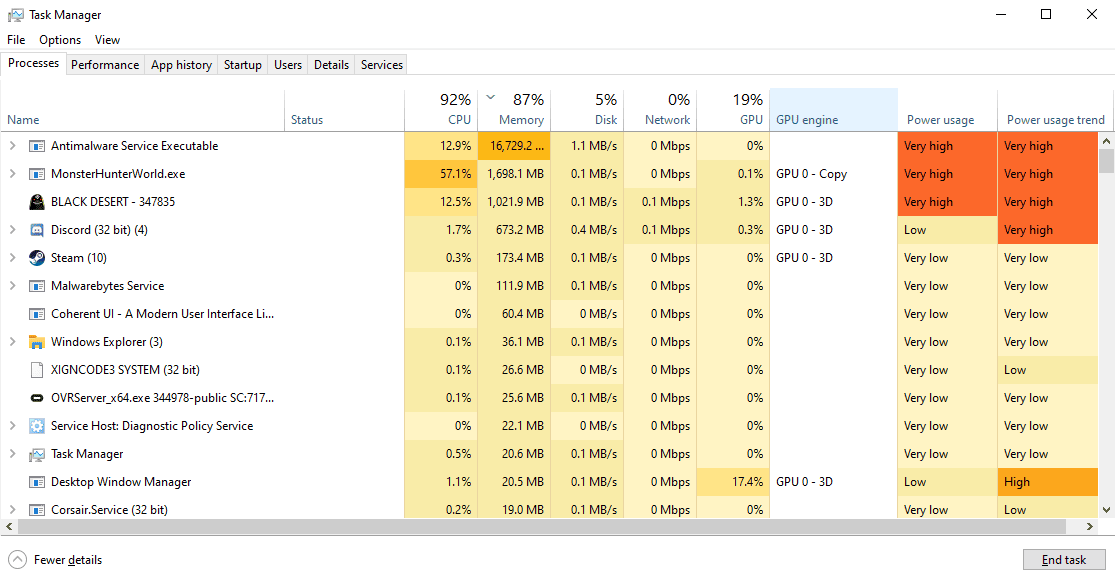Image resolution: width=1115 pixels, height=582 pixels.
Task: Expand the Discord (32 bit) group
Action: (x=14, y=229)
